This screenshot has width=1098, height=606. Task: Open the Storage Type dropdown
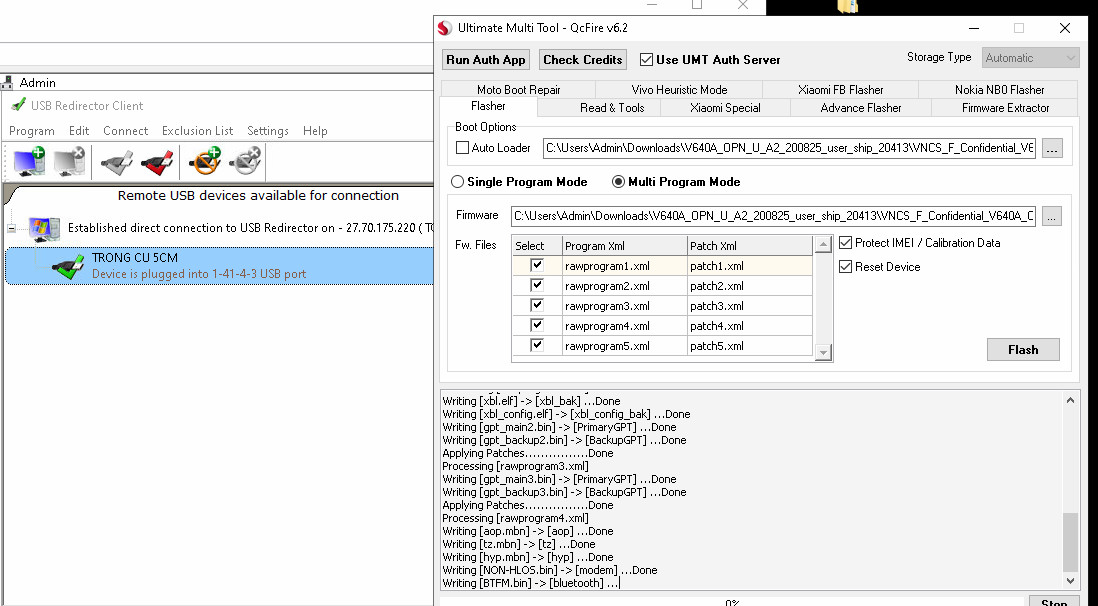coord(1030,58)
